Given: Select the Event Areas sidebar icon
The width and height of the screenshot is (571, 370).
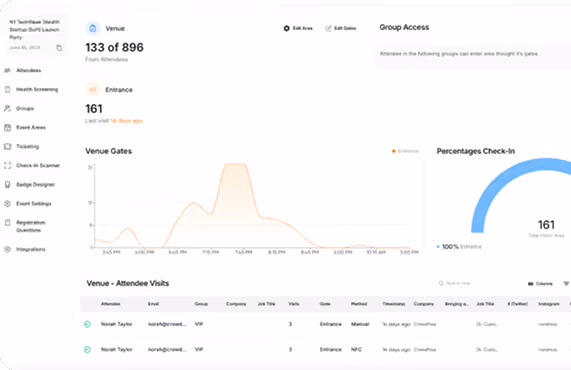Looking at the screenshot, I should [x=7, y=127].
